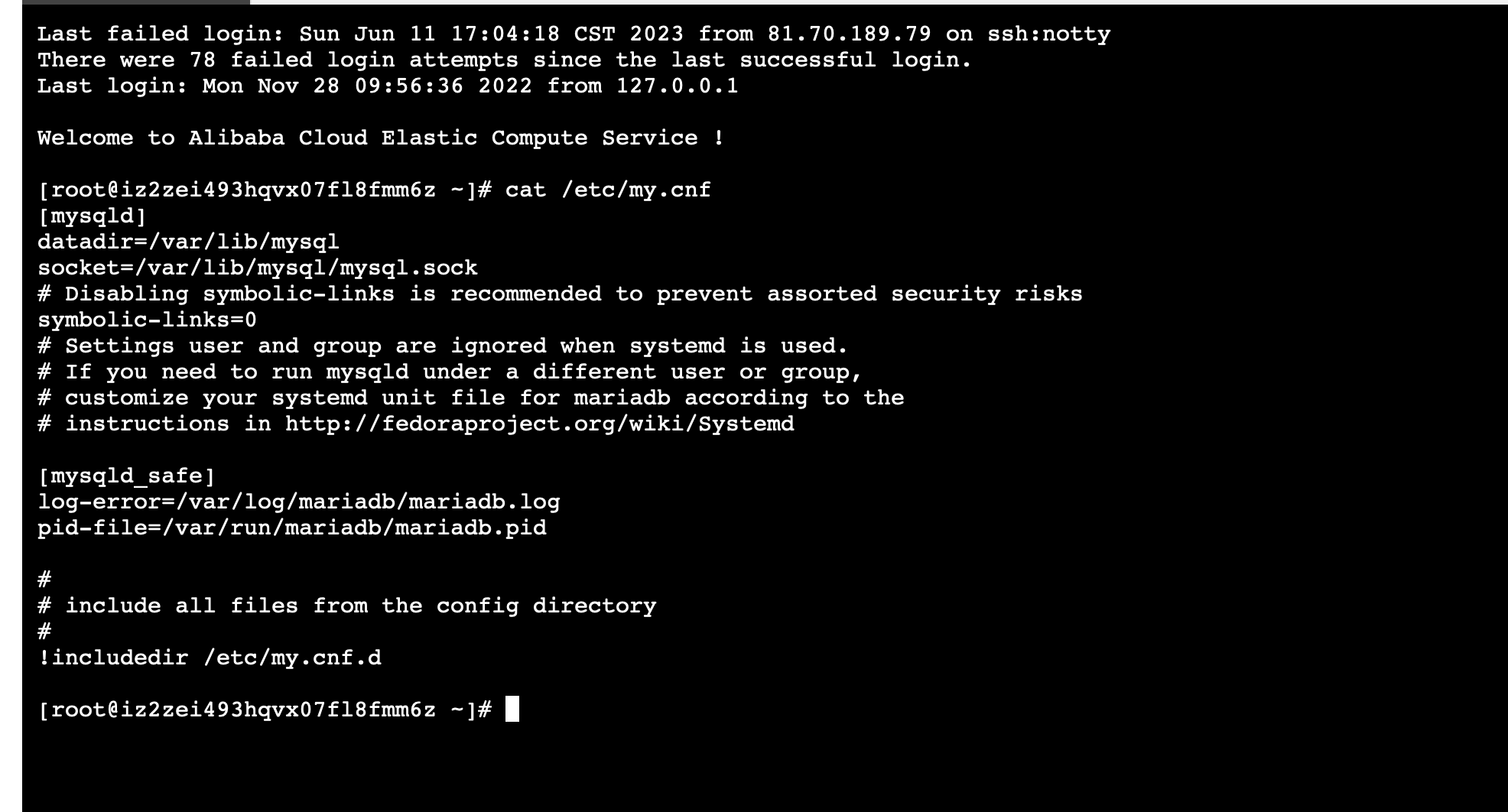The width and height of the screenshot is (1508, 812).
Task: Click the 'include all files' comment line
Action: click(x=347, y=606)
